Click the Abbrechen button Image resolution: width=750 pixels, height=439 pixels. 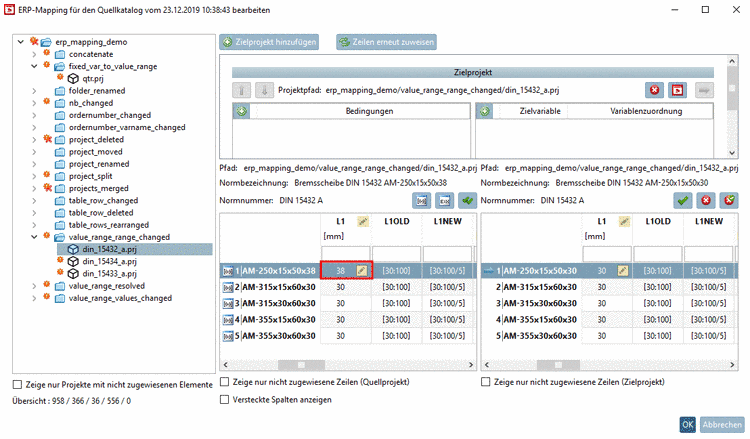722,424
